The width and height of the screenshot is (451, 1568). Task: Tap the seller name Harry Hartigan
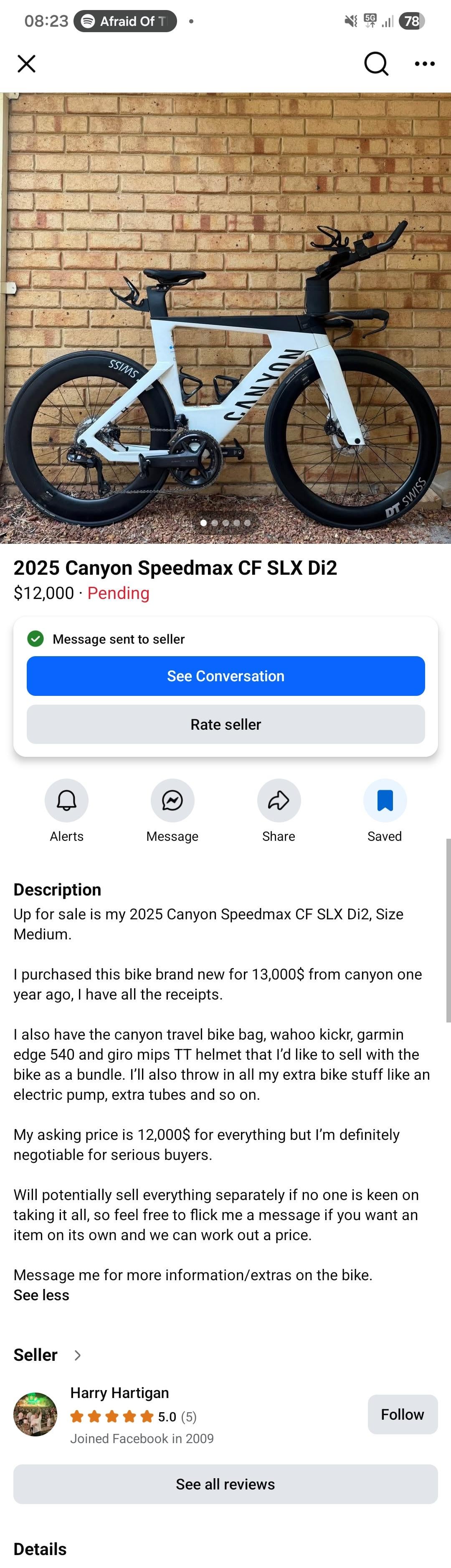[x=119, y=1393]
